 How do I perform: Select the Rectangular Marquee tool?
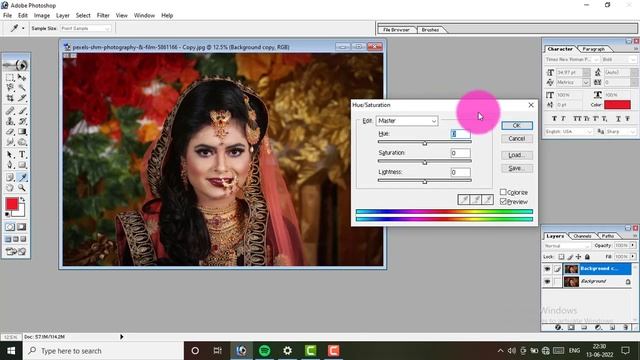(x=10, y=77)
